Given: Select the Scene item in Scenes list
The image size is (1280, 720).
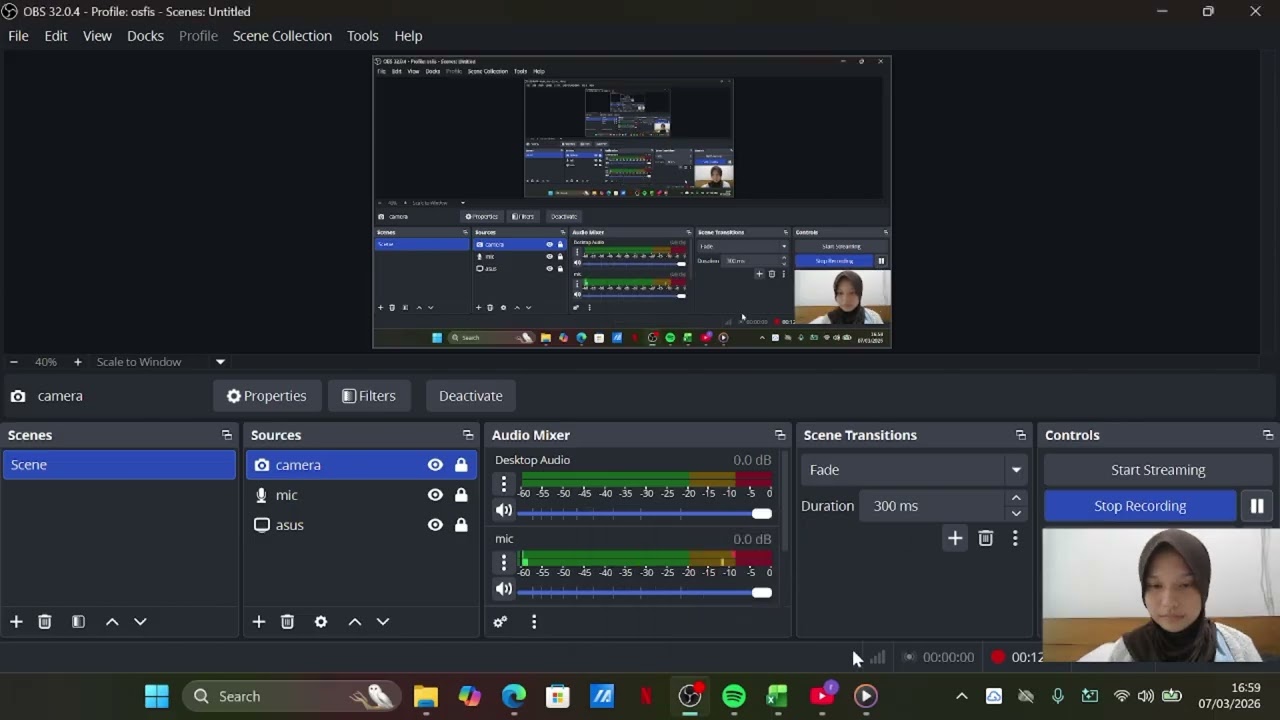Looking at the screenshot, I should pyautogui.click(x=119, y=465).
